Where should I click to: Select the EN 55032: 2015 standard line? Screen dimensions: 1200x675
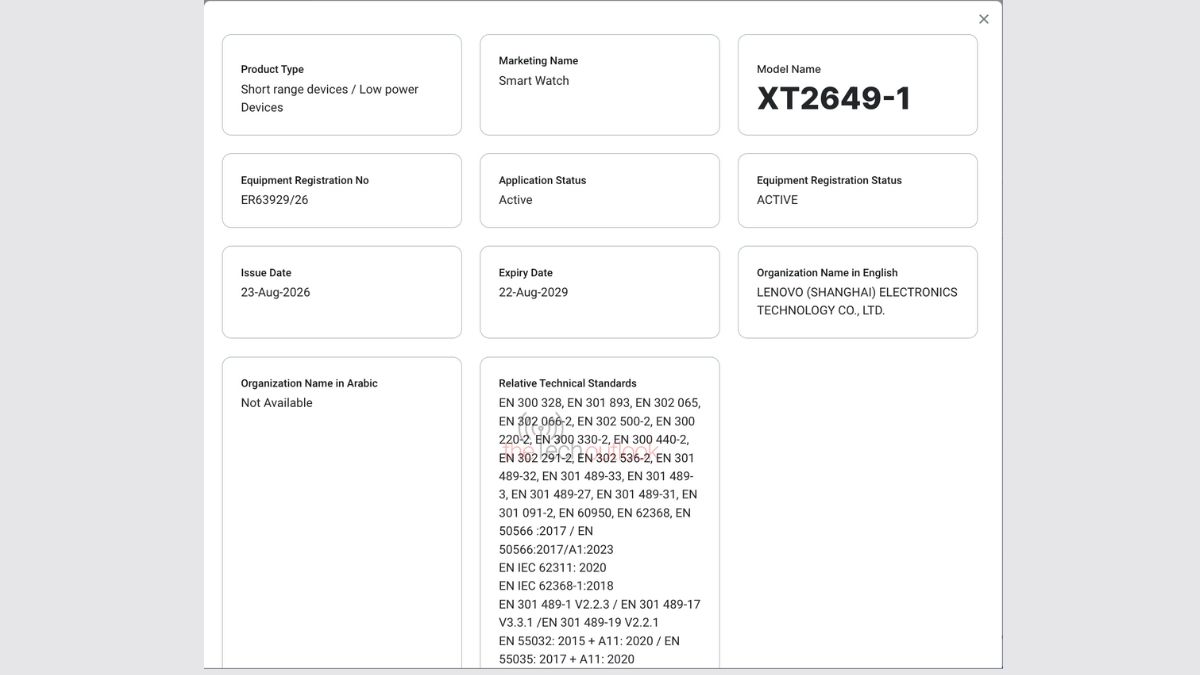click(589, 641)
